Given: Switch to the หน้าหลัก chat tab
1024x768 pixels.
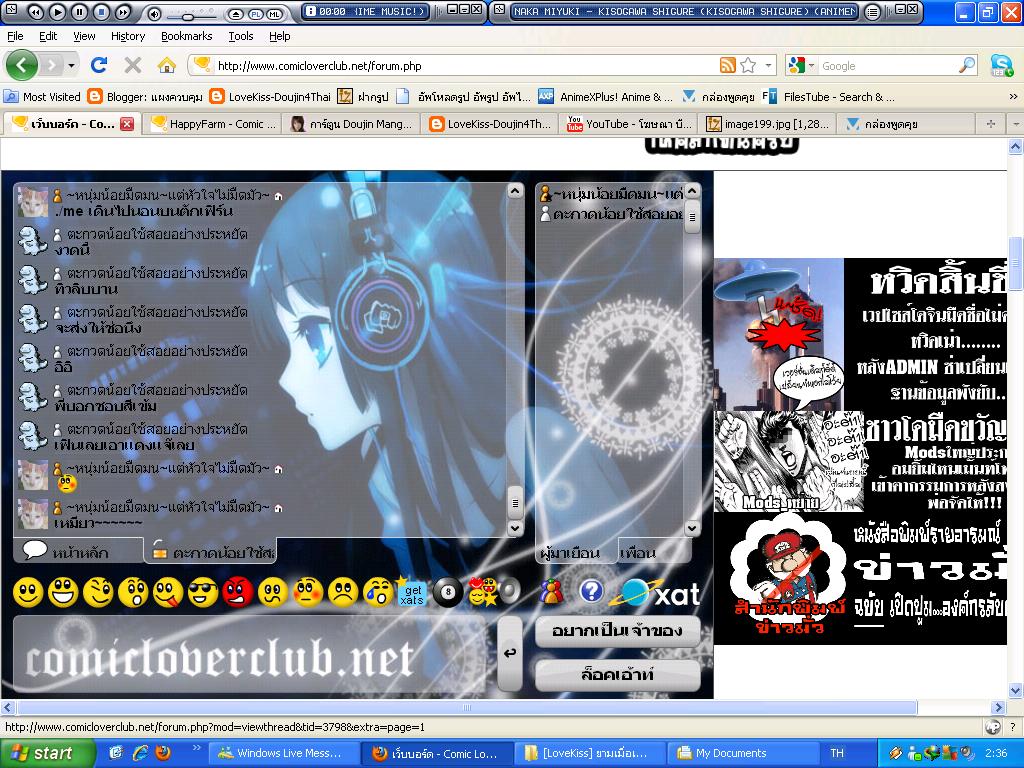Looking at the screenshot, I should point(77,551).
